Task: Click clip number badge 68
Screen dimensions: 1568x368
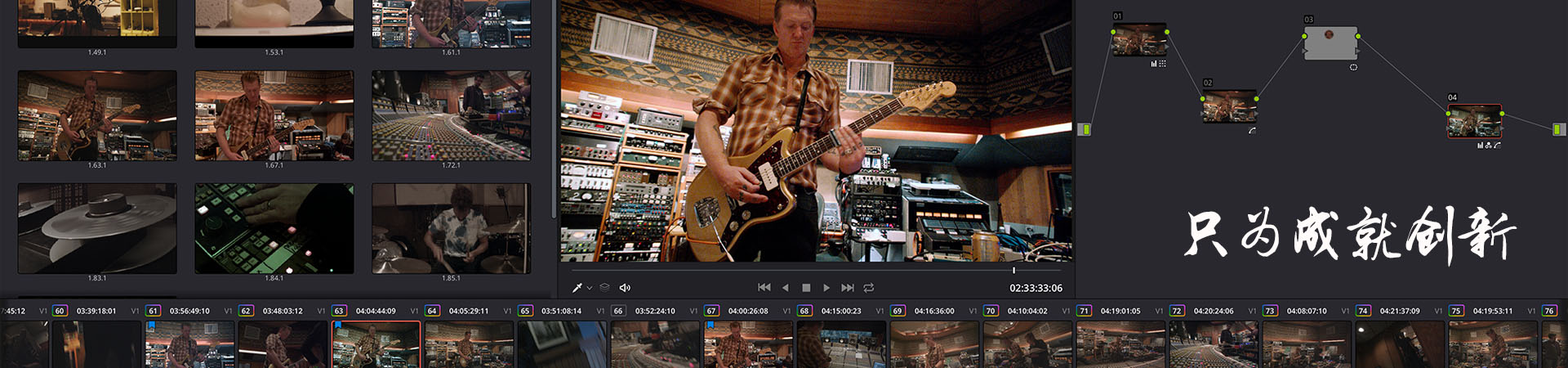Action: [804, 311]
